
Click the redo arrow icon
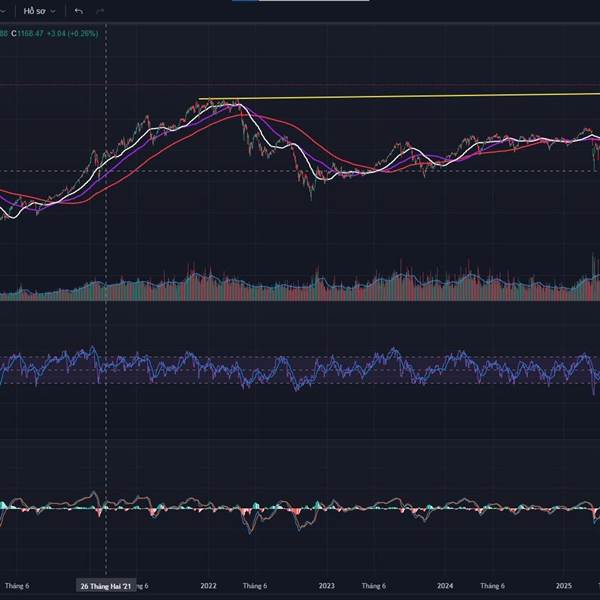[x=100, y=11]
